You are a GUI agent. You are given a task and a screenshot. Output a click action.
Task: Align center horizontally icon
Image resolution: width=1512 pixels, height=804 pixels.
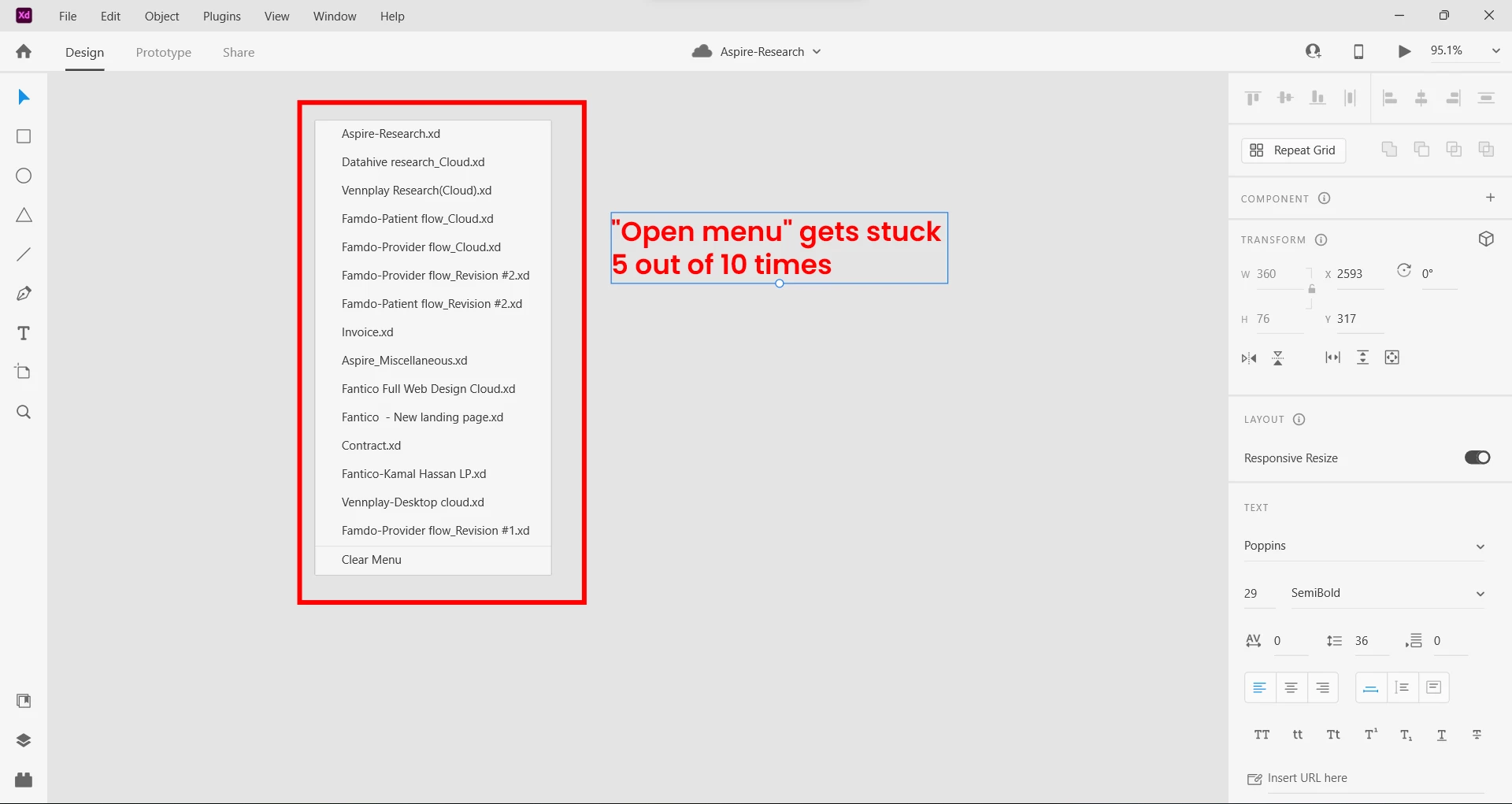point(1421,98)
